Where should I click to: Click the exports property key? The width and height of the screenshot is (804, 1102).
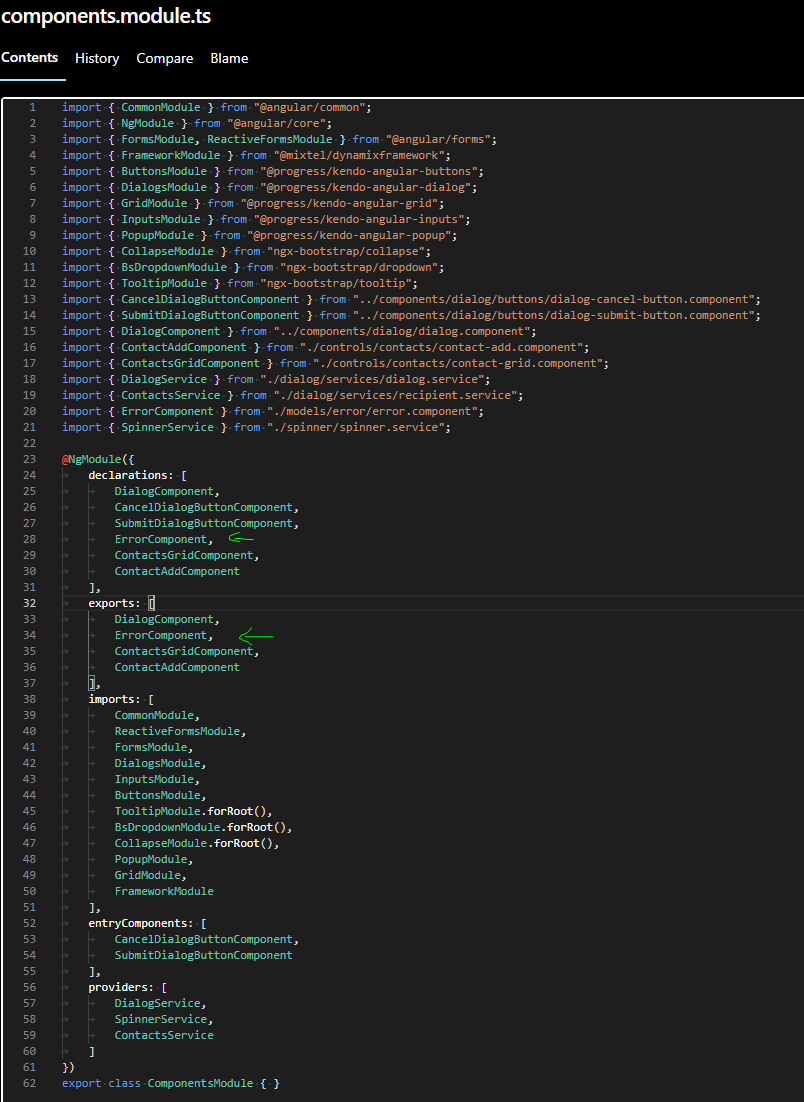click(114, 603)
